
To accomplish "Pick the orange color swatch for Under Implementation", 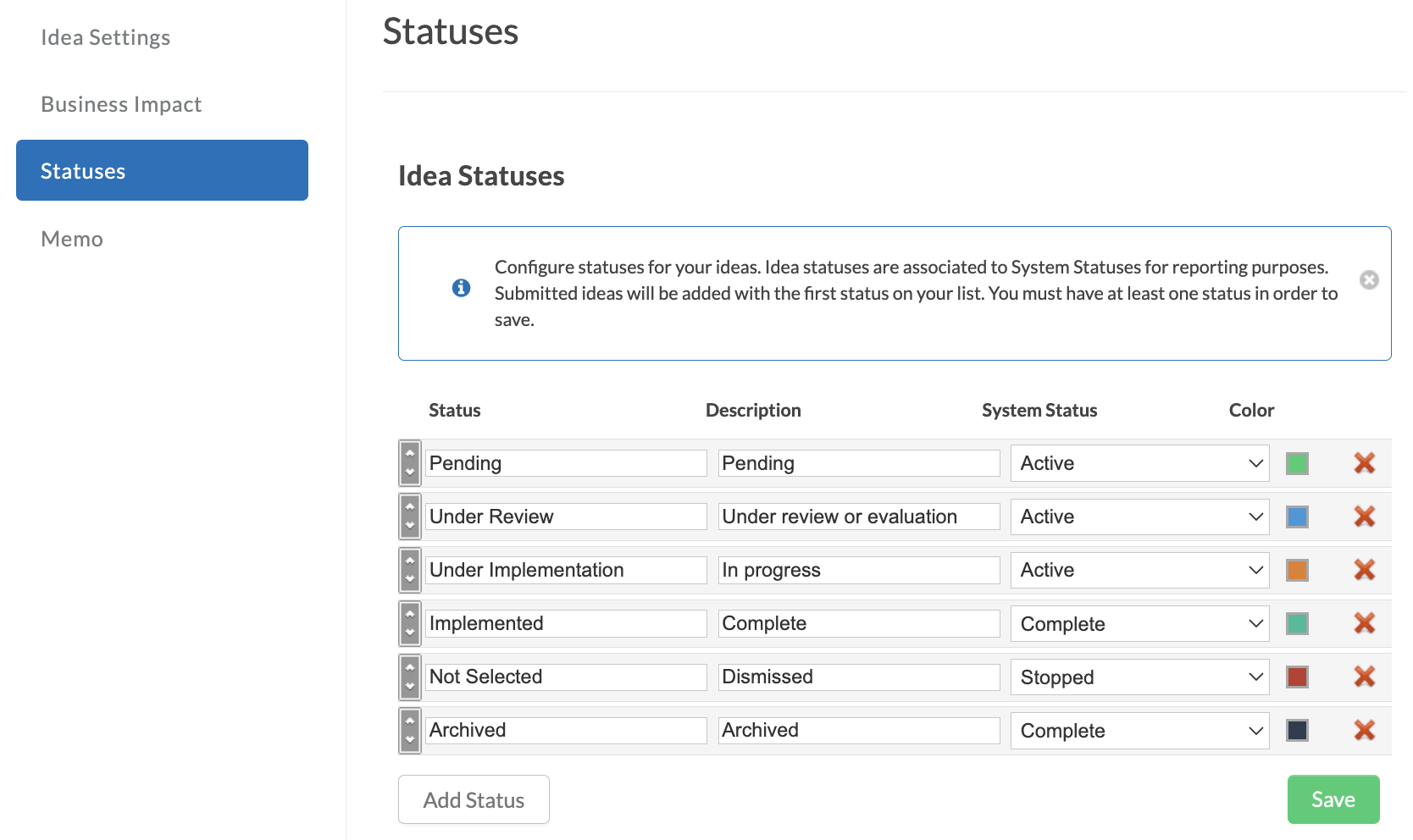I will pos(1297,570).
